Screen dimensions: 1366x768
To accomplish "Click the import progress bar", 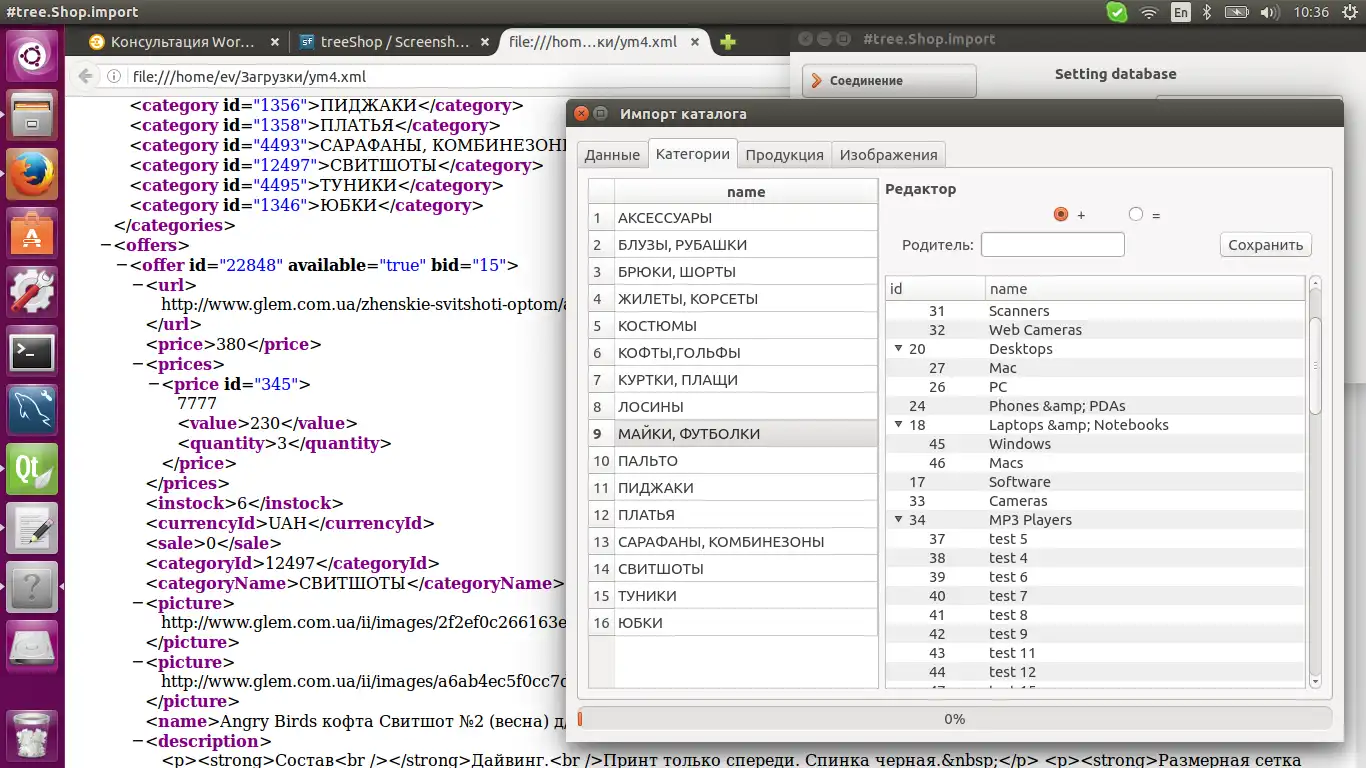I will (954, 719).
